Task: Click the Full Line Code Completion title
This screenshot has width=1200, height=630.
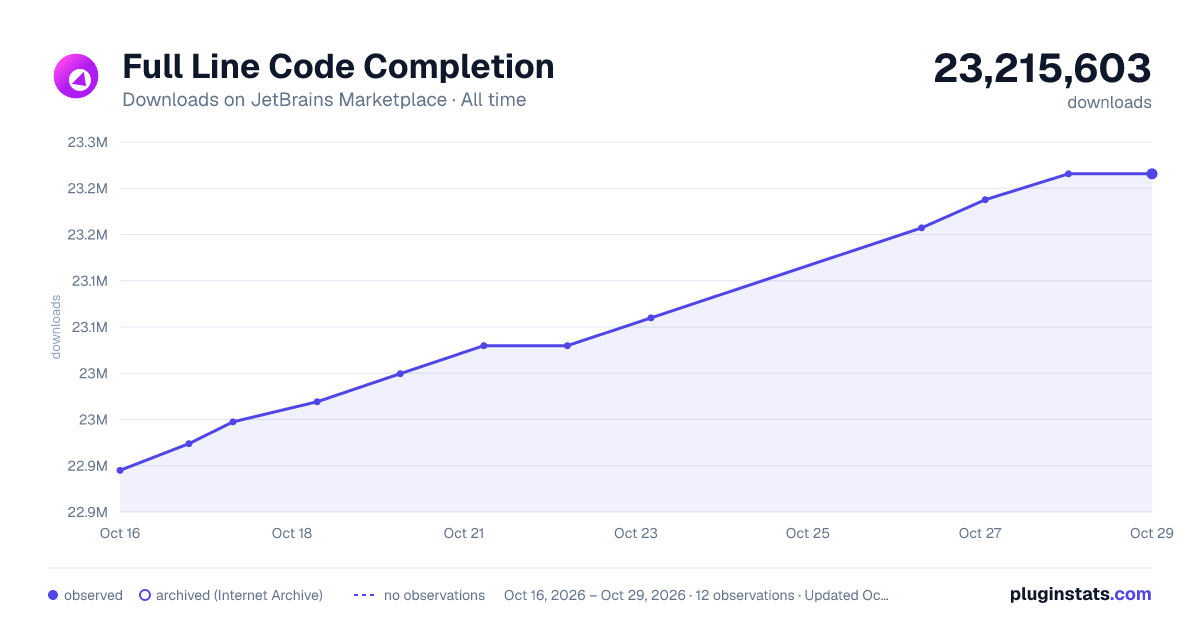Action: click(338, 67)
